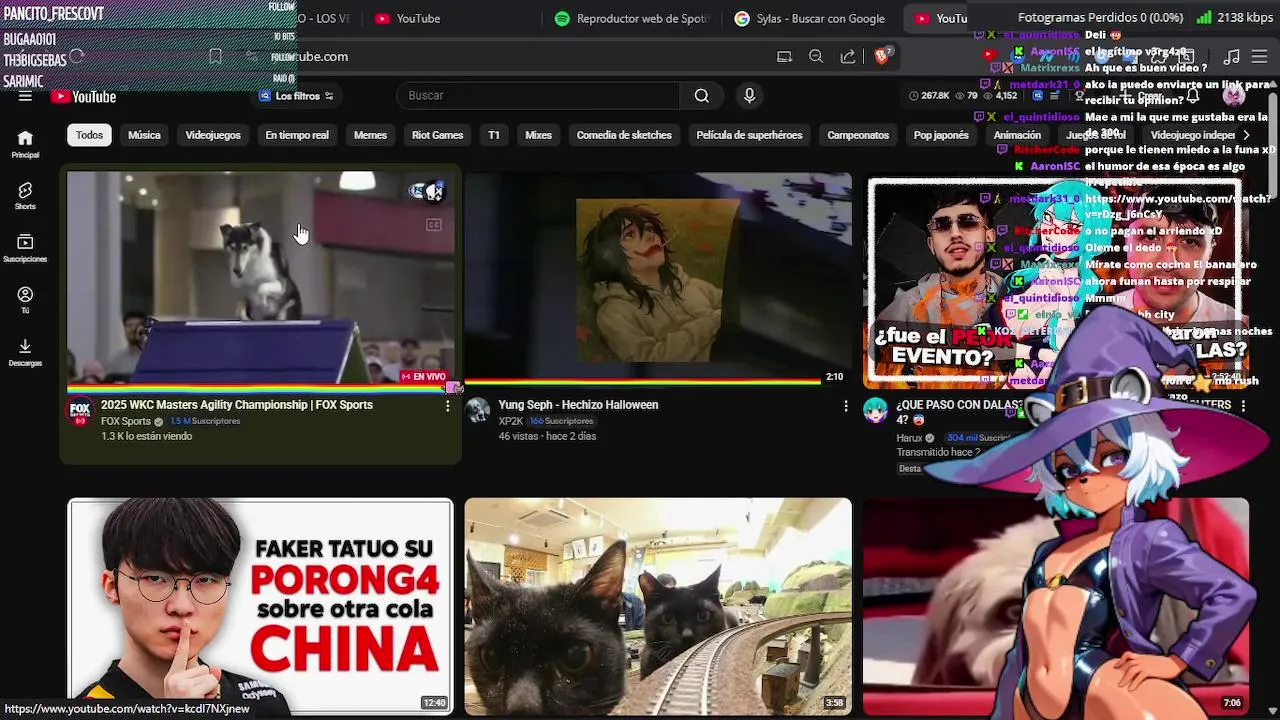Open Shorts from the sidebar
1280x720 pixels.
[25, 196]
